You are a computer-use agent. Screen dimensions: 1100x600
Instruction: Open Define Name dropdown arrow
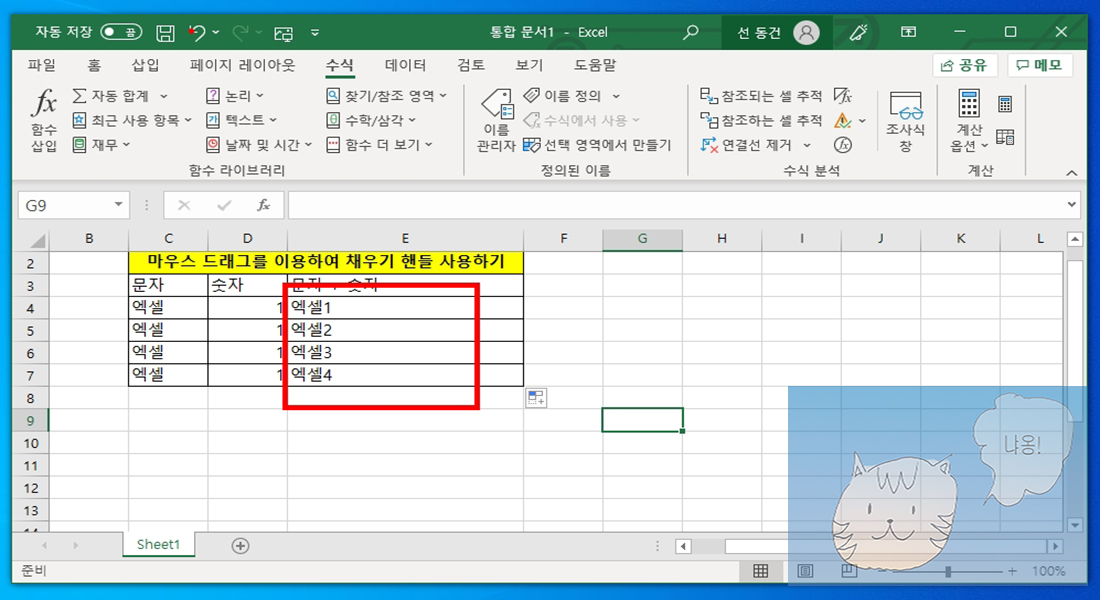pos(616,96)
